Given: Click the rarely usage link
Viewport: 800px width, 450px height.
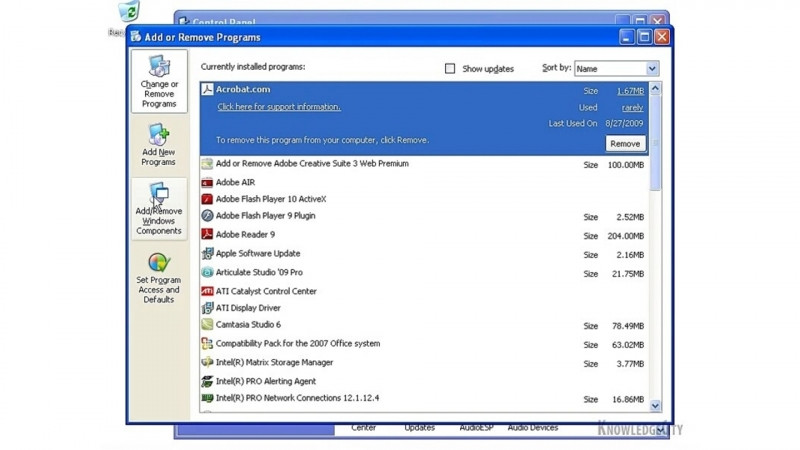Looking at the screenshot, I should coord(632,108).
